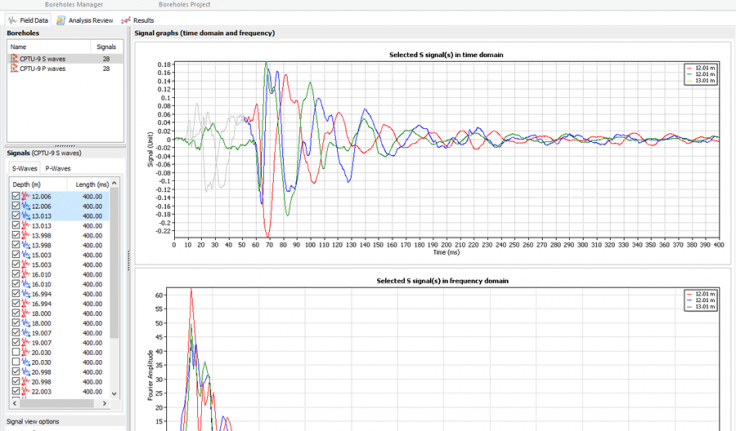The width and height of the screenshot is (736, 431).
Task: Switch to the P-Waves tab
Action: pos(58,169)
